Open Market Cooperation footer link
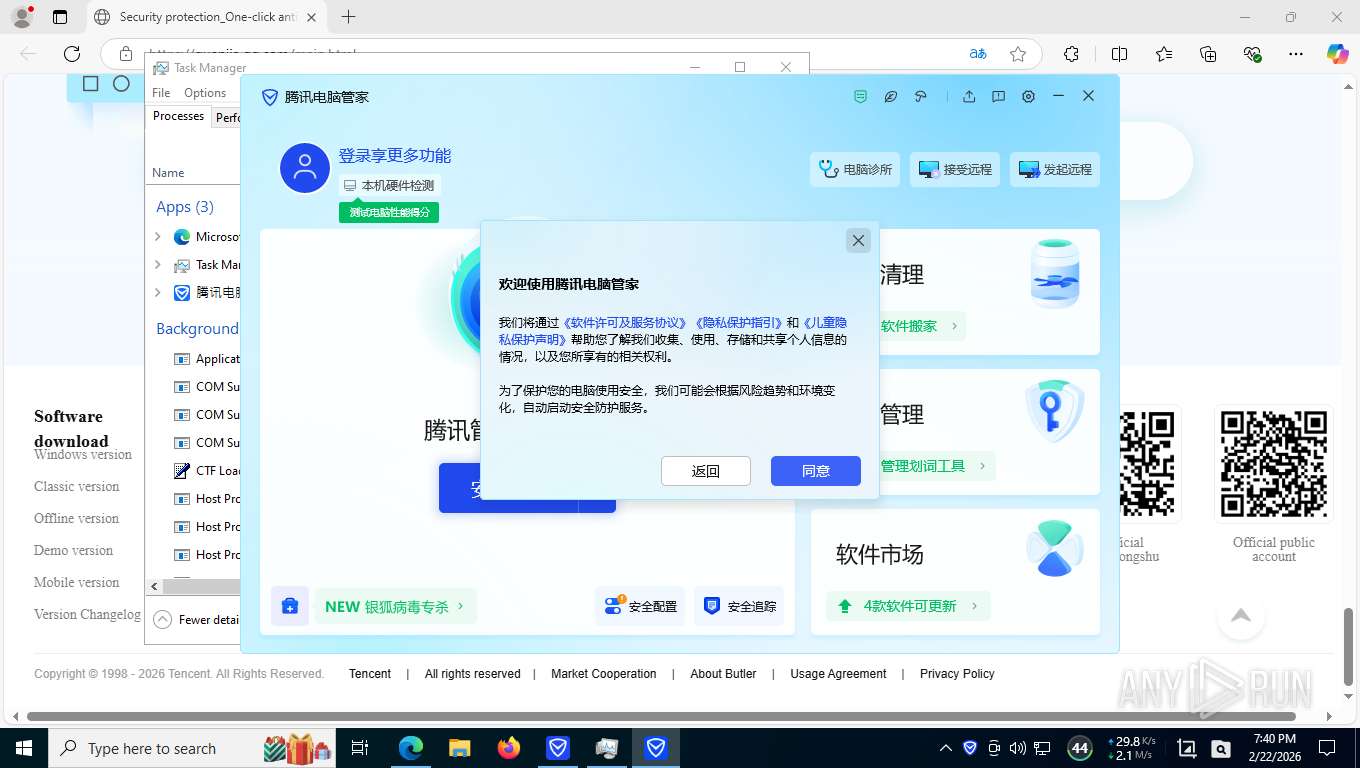This screenshot has width=1360, height=768. [x=603, y=674]
